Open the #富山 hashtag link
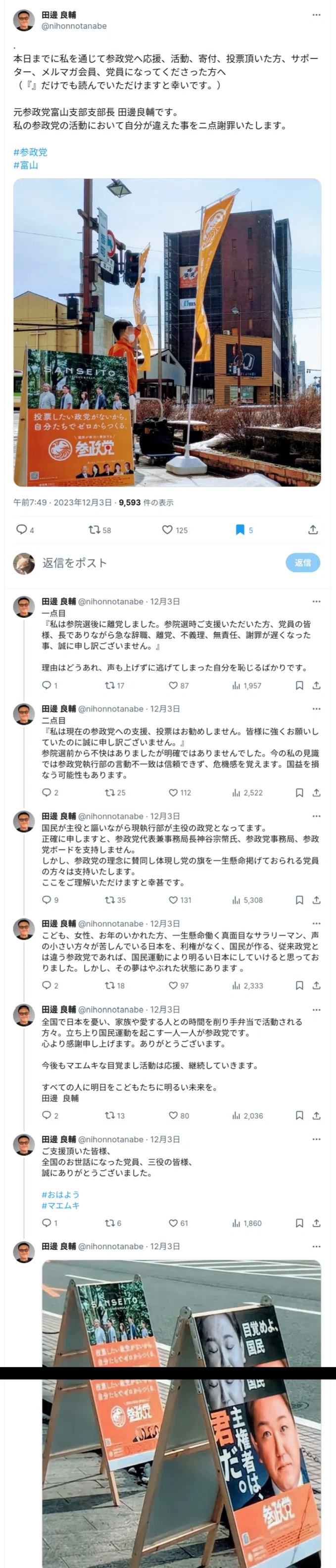The width and height of the screenshot is (336, 1568). click(26, 165)
